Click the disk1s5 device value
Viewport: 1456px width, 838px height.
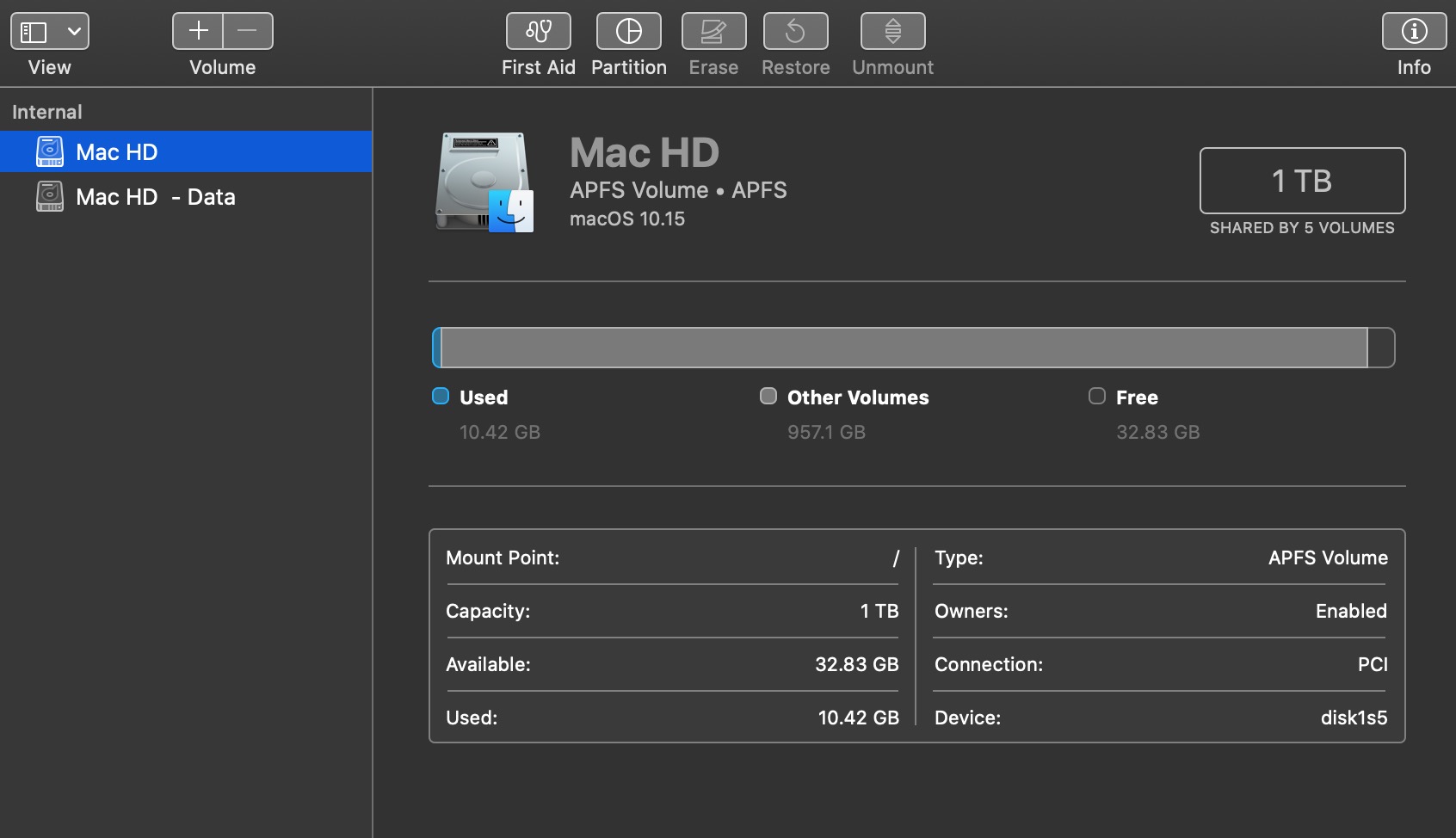click(1354, 718)
